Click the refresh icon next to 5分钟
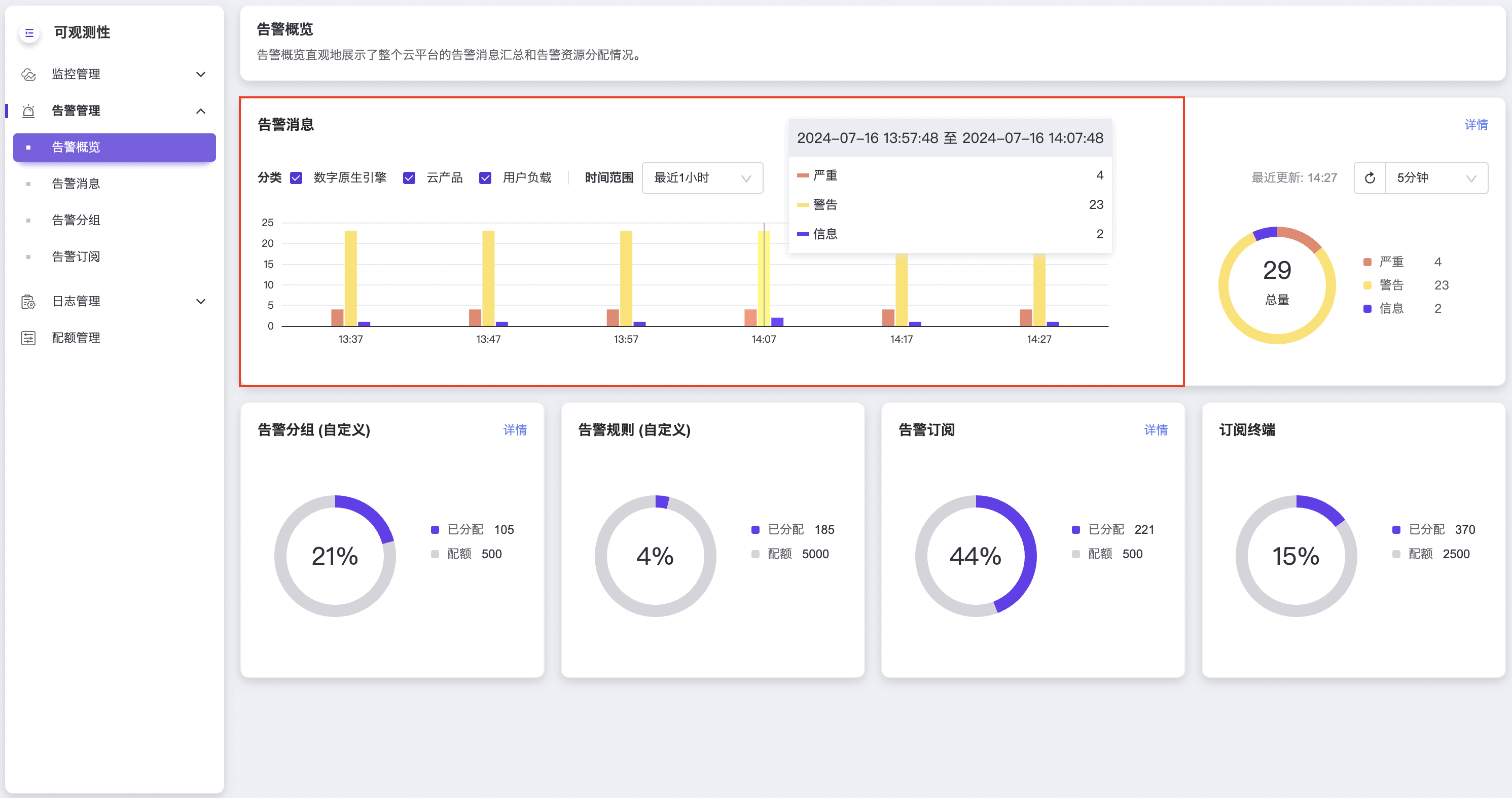 1370,178
